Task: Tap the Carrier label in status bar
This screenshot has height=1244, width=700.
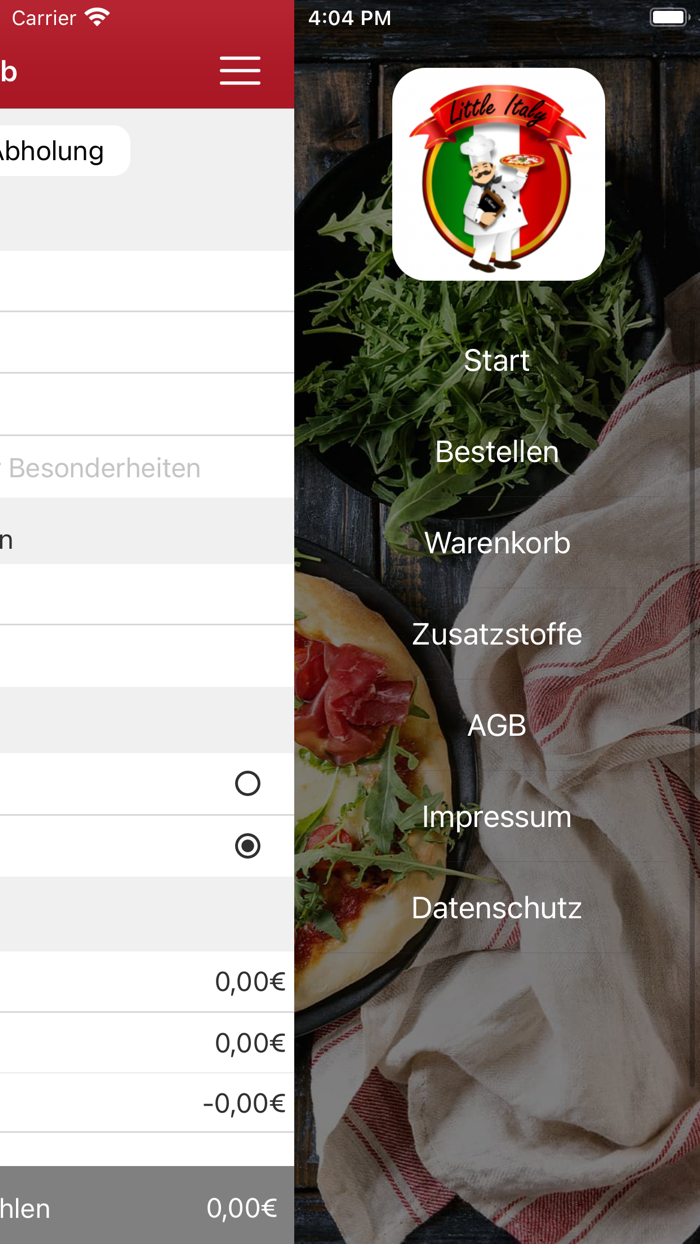Action: coord(44,17)
